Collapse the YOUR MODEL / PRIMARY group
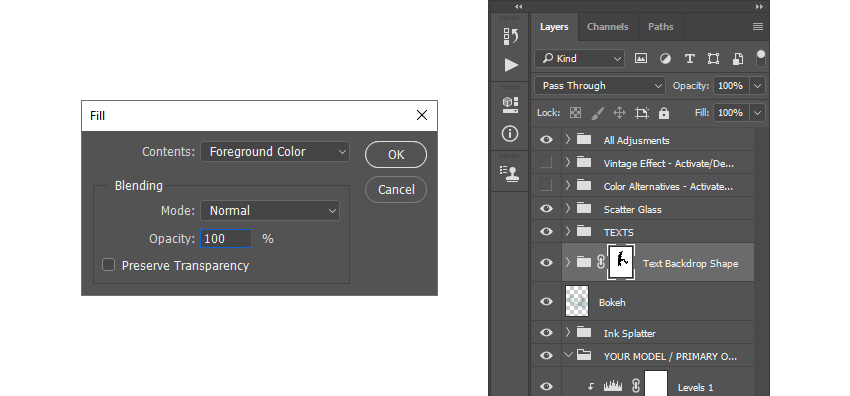 point(568,355)
